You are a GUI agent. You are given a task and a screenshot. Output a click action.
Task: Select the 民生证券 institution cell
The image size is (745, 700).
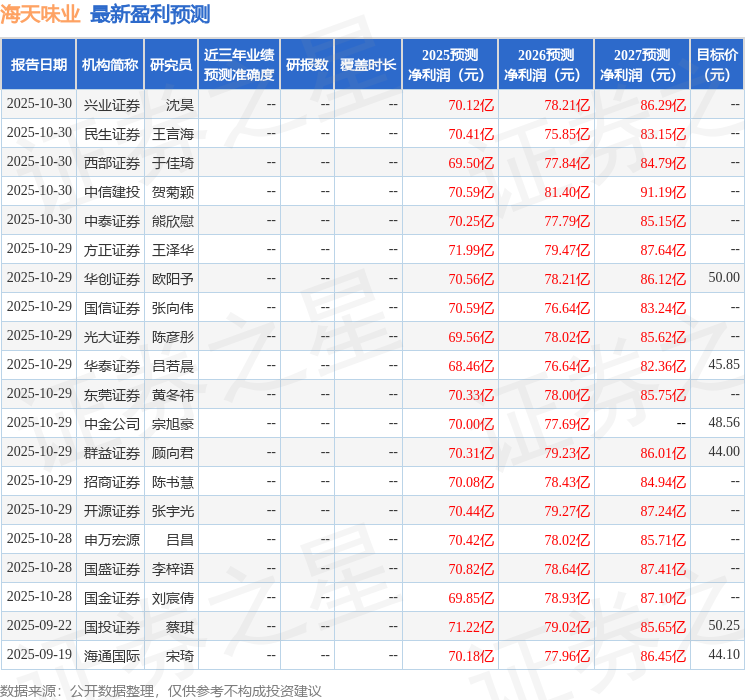pos(112,134)
